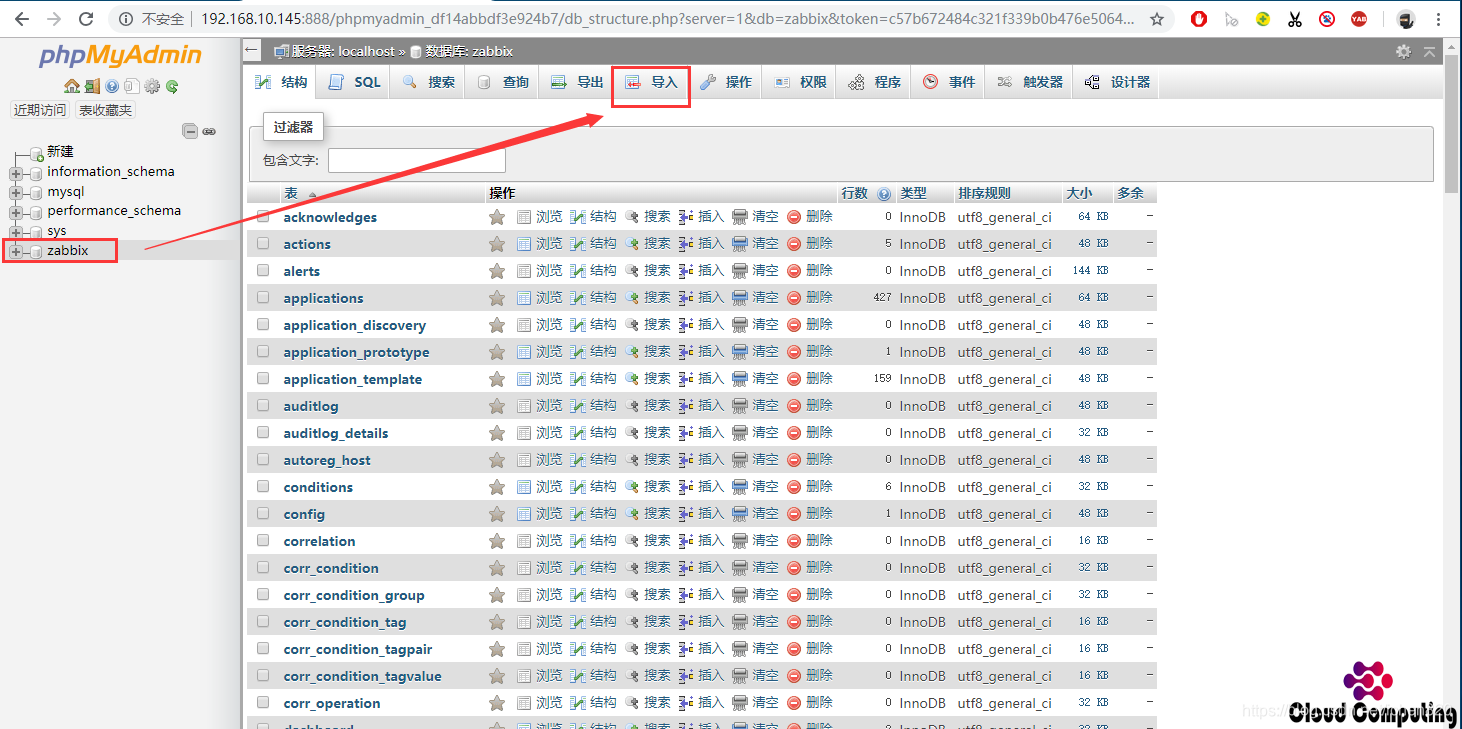Click 新建 to create new database

60,151
